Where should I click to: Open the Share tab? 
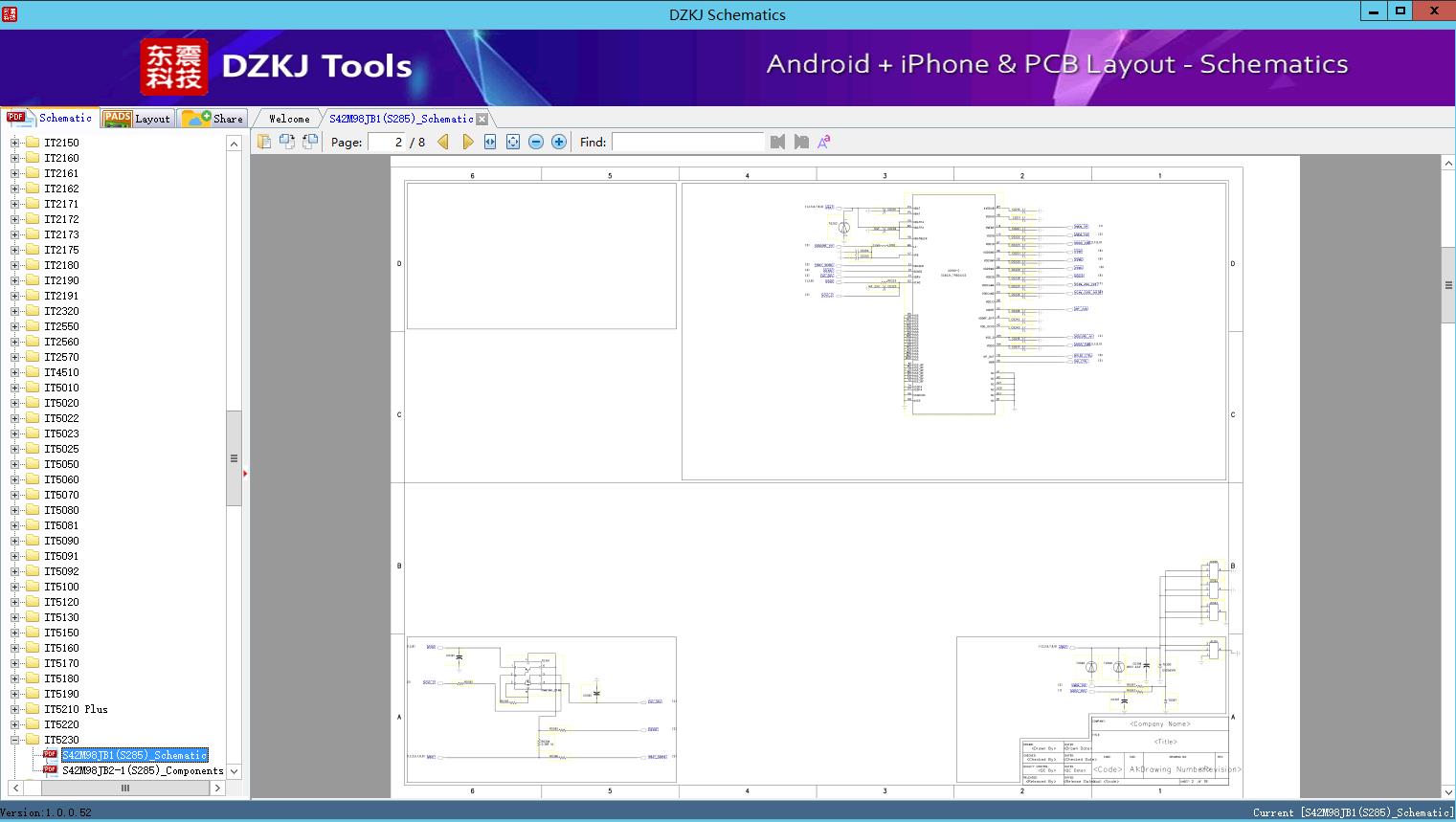click(x=213, y=119)
